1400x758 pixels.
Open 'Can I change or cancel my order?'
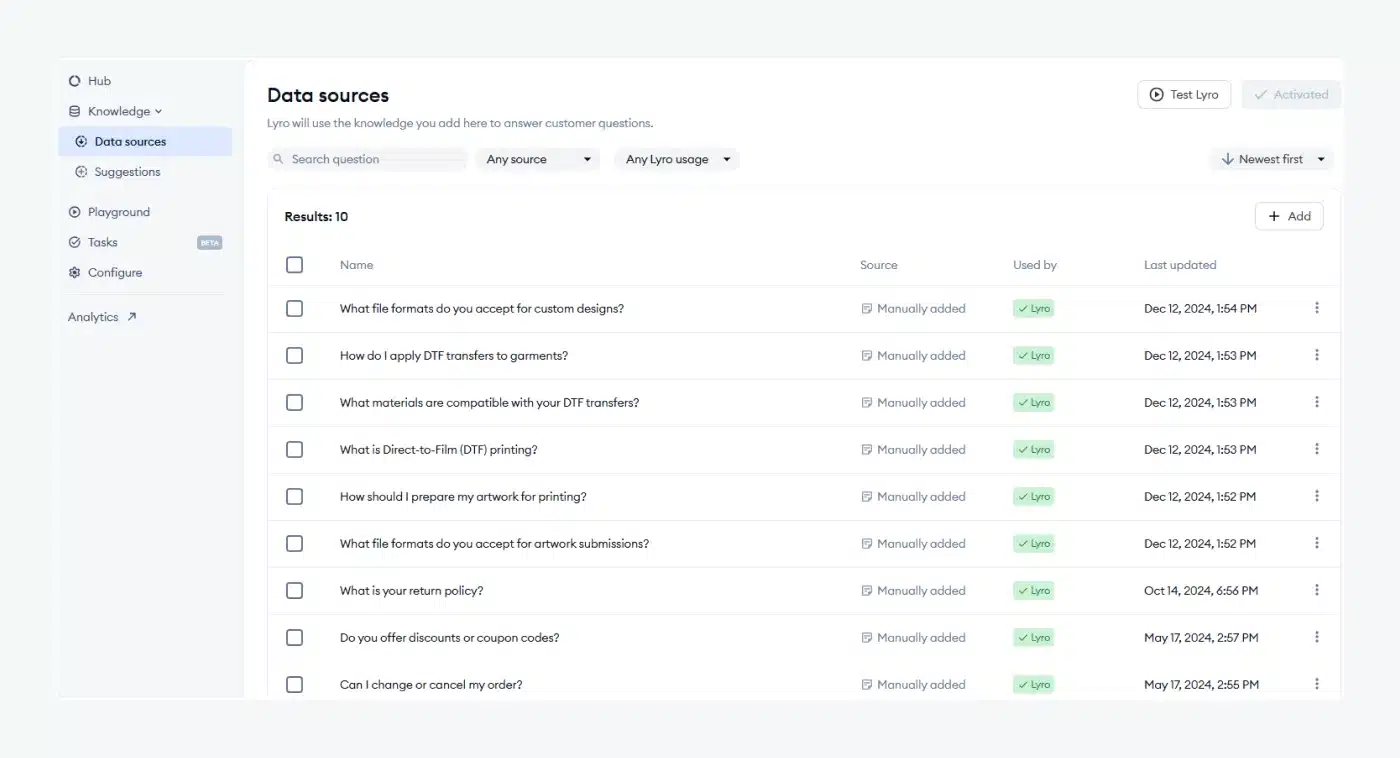(431, 685)
